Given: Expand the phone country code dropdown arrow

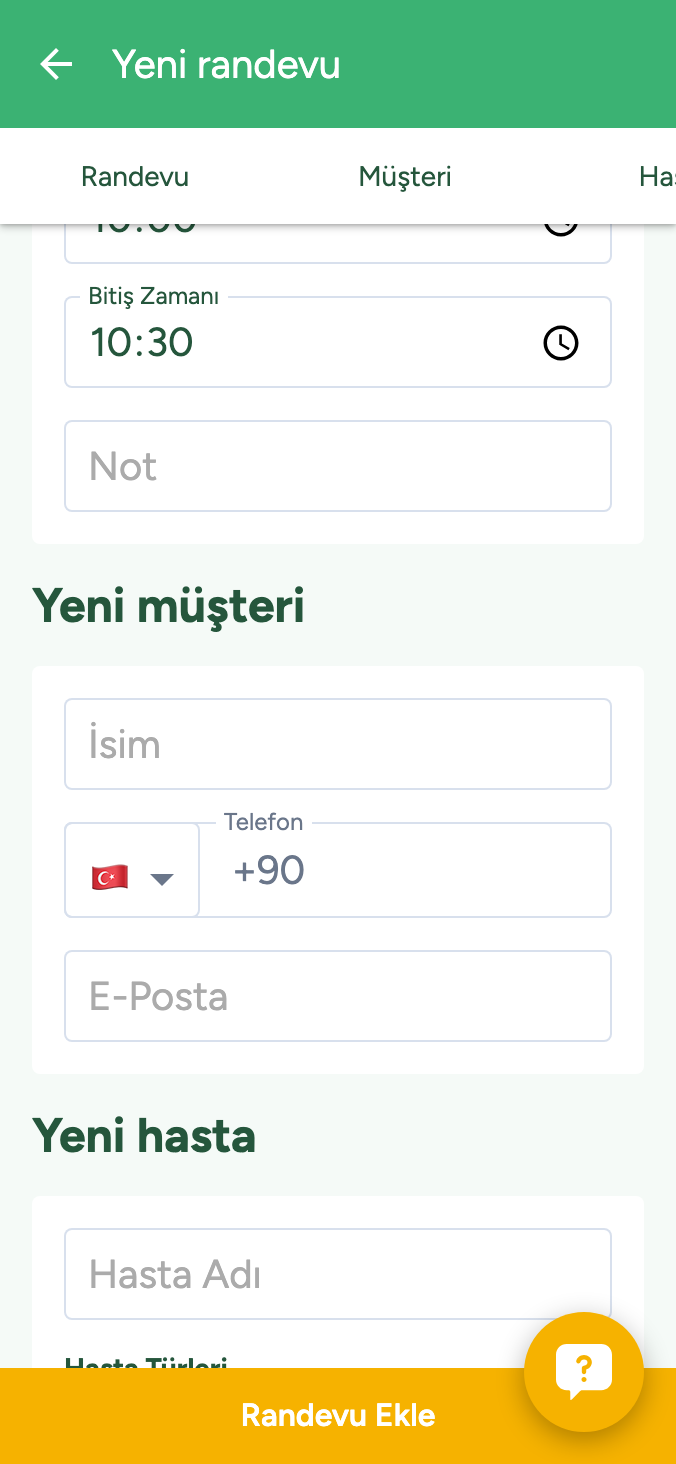Looking at the screenshot, I should [x=161, y=879].
